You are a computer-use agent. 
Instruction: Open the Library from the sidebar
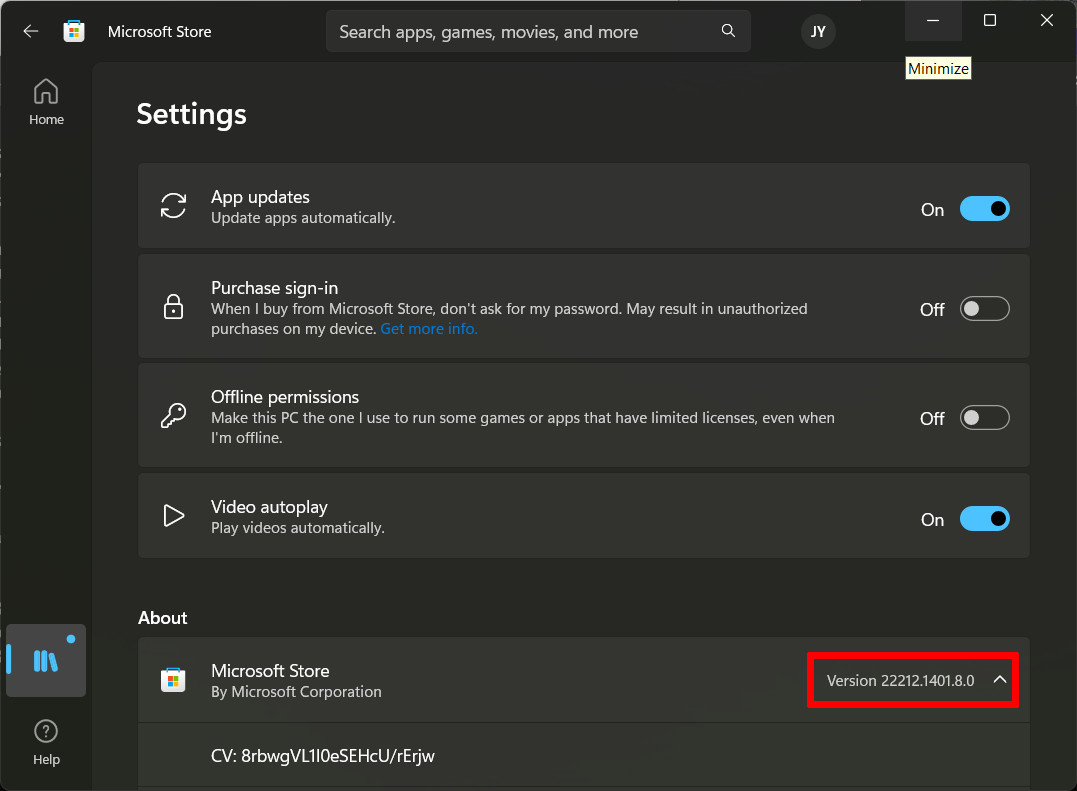[x=46, y=661]
